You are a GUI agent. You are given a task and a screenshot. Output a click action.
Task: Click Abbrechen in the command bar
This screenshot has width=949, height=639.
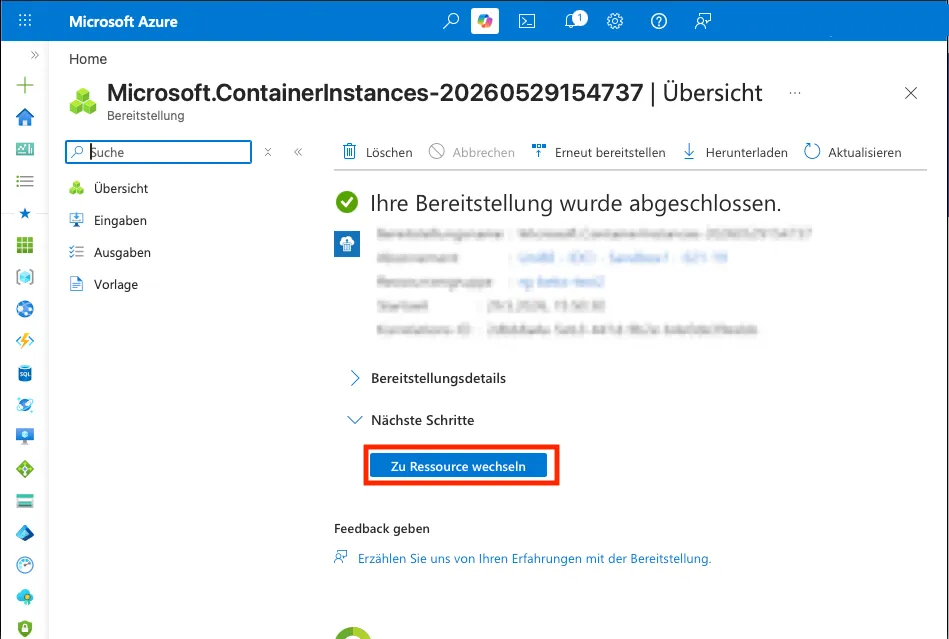(x=471, y=152)
